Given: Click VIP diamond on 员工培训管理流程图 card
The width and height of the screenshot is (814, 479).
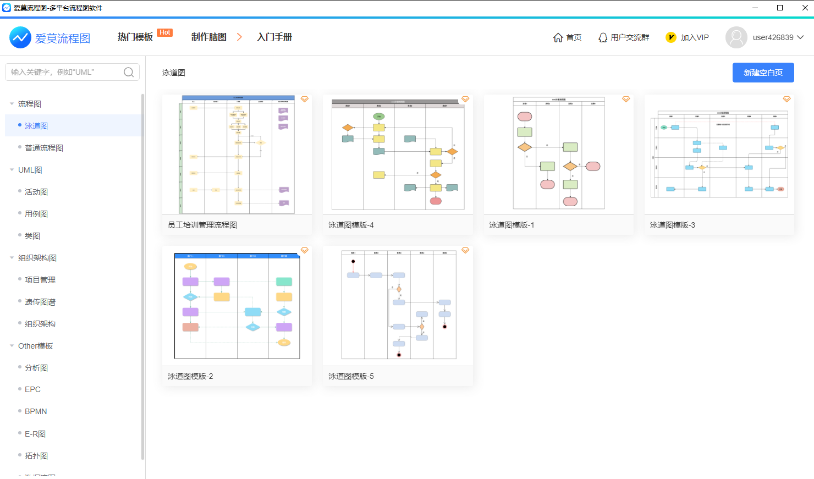Looking at the screenshot, I should pyautogui.click(x=305, y=99).
